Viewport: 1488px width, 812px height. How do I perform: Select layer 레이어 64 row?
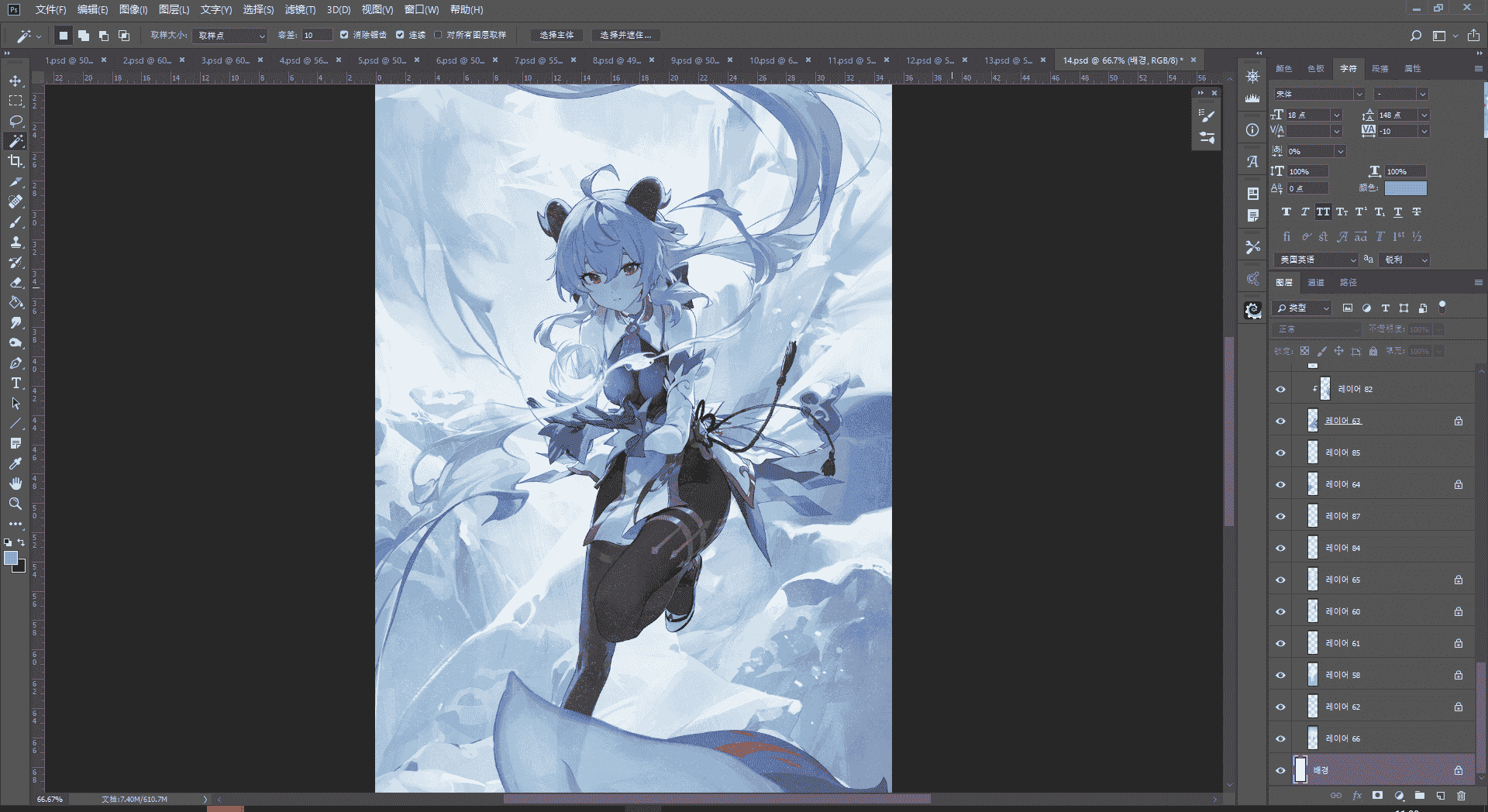pyautogui.click(x=1372, y=484)
